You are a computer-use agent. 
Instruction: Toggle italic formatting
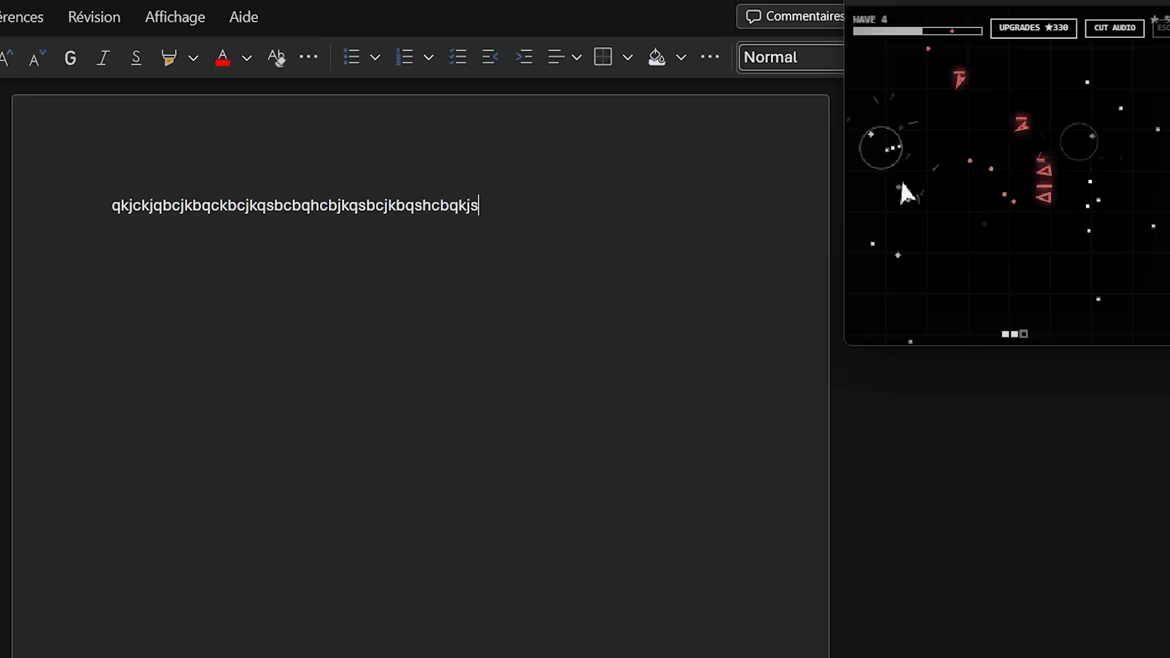pos(103,57)
